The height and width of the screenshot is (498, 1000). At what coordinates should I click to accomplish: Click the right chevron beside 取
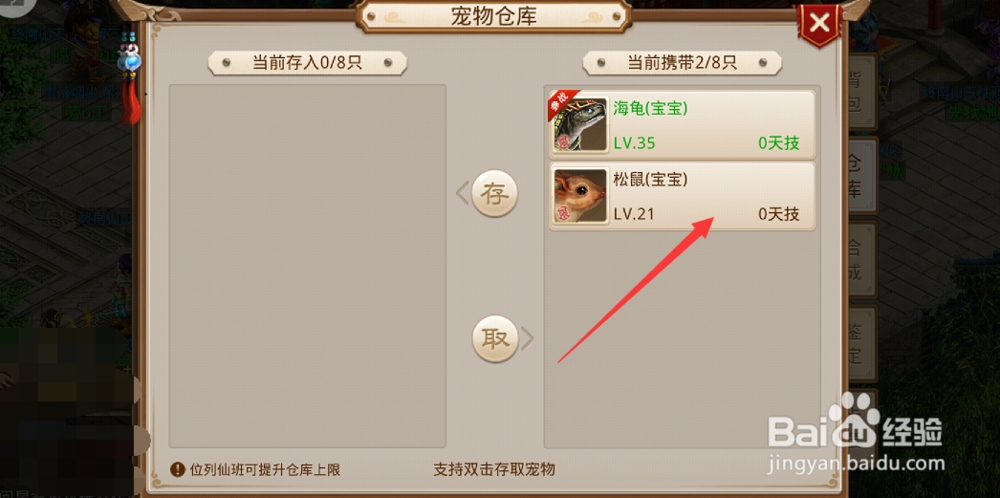point(527,339)
